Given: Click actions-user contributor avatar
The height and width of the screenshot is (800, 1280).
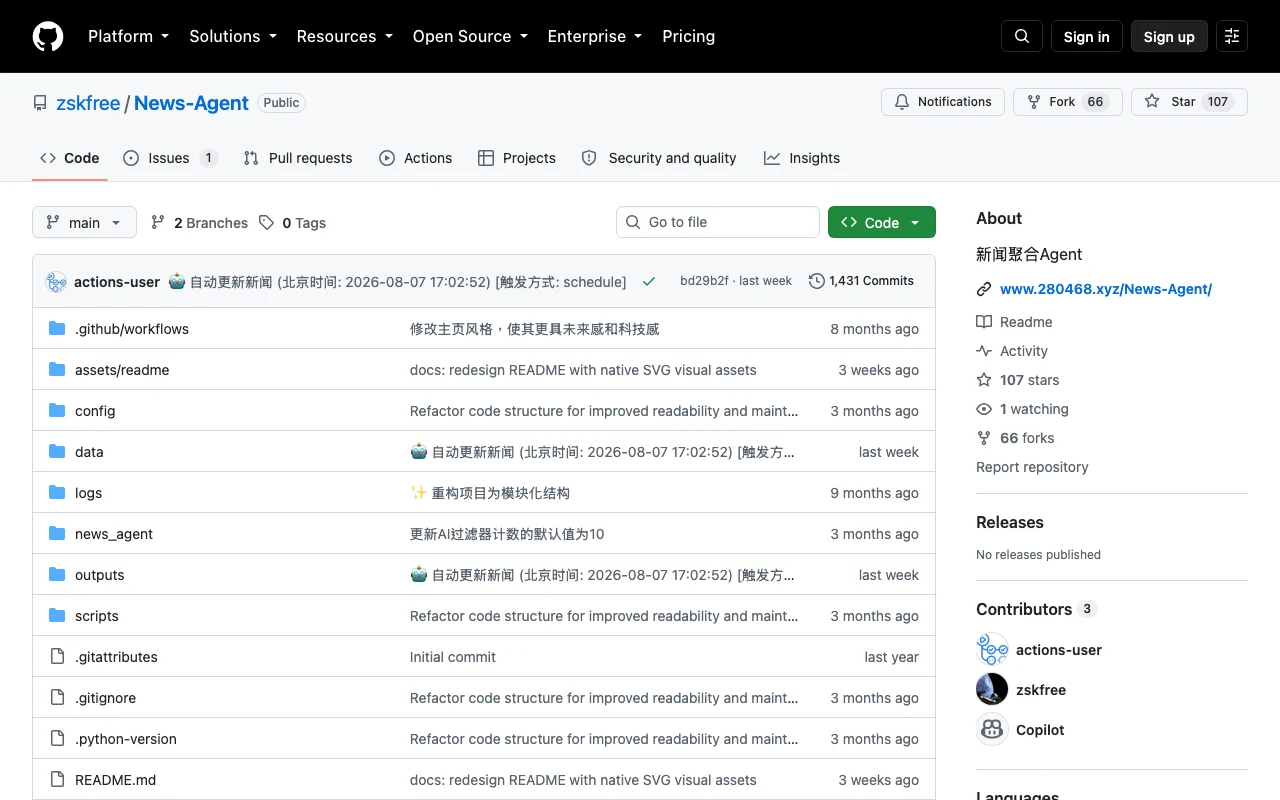Looking at the screenshot, I should tap(992, 649).
